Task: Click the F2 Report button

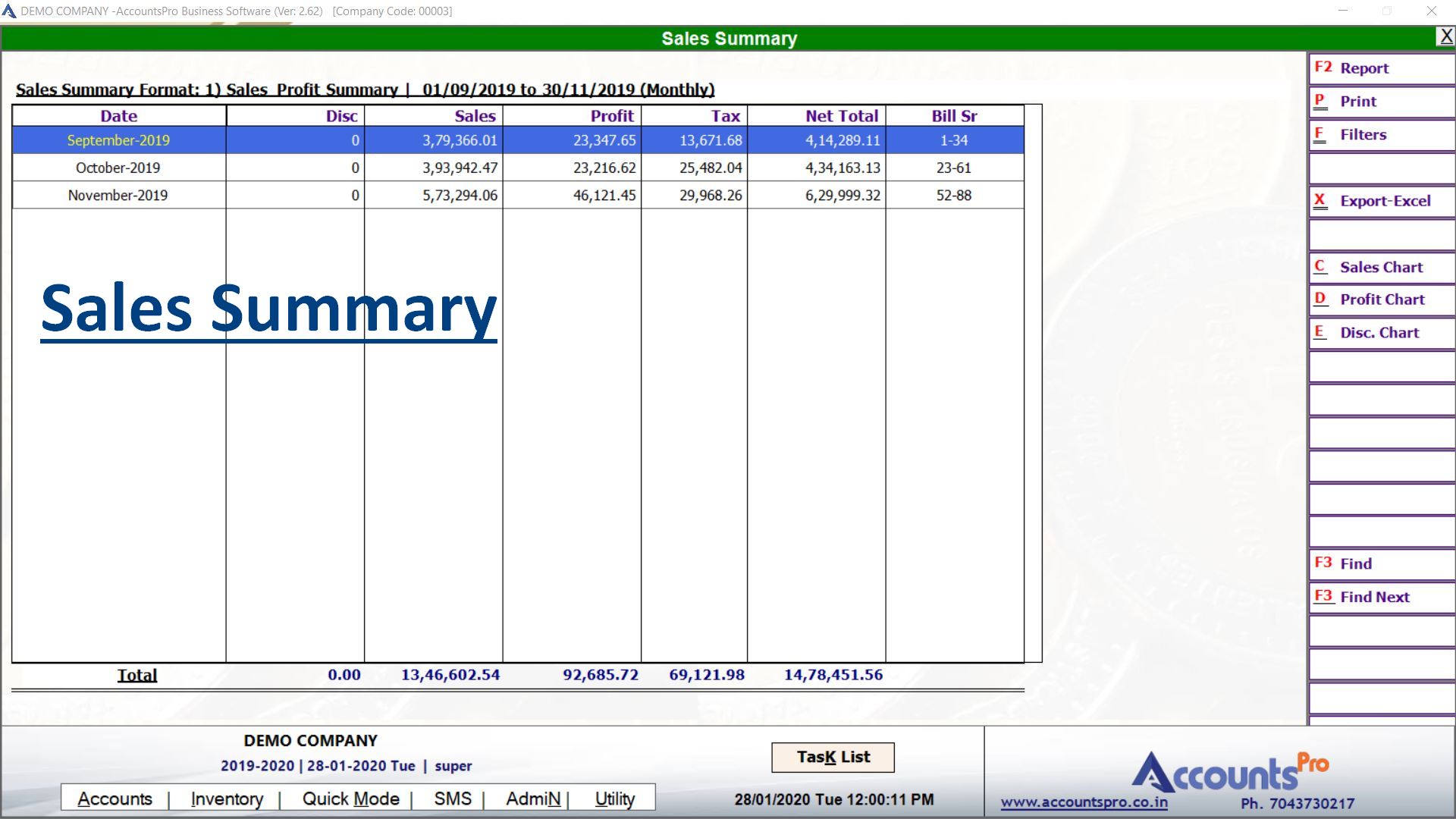Action: tap(1380, 68)
